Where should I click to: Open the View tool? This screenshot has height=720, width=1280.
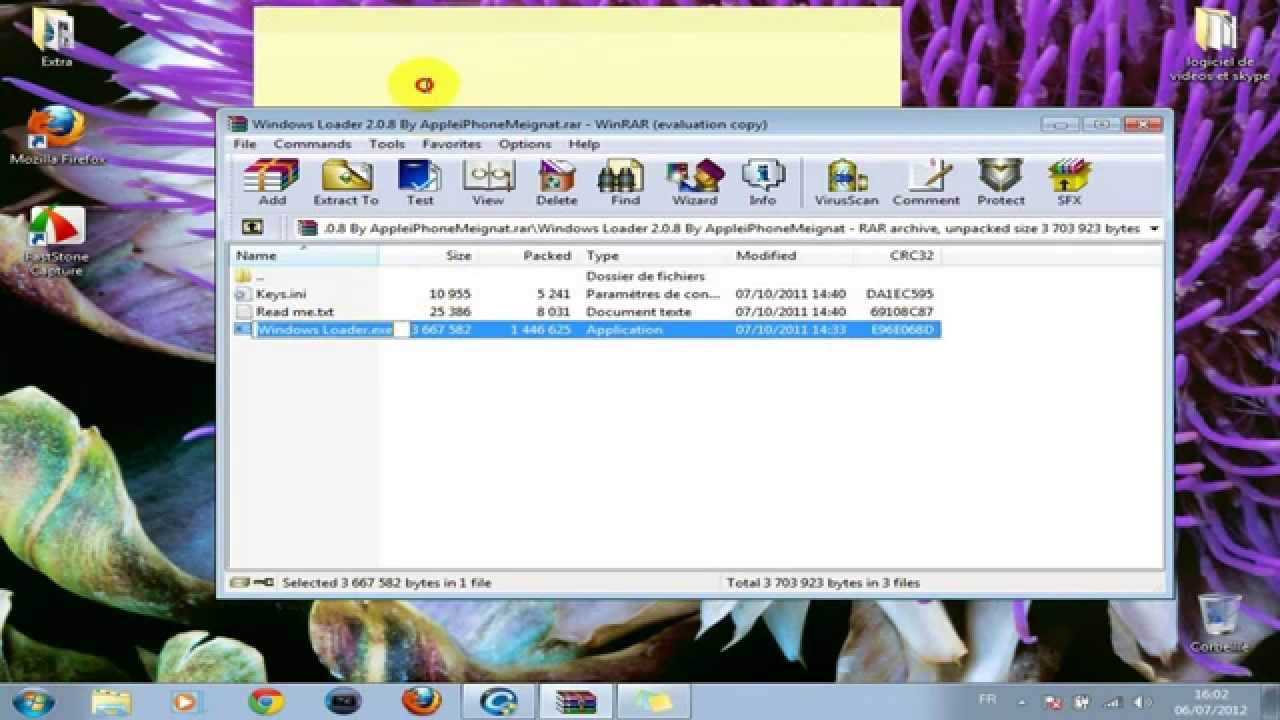[x=488, y=182]
